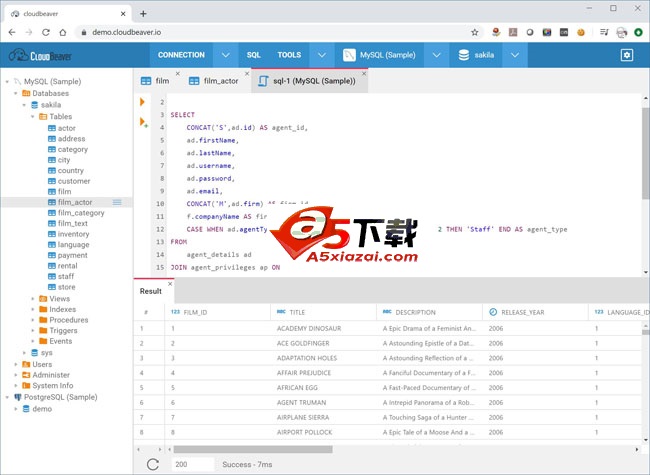
Task: Click the row limit field showing 200
Action: [193, 464]
